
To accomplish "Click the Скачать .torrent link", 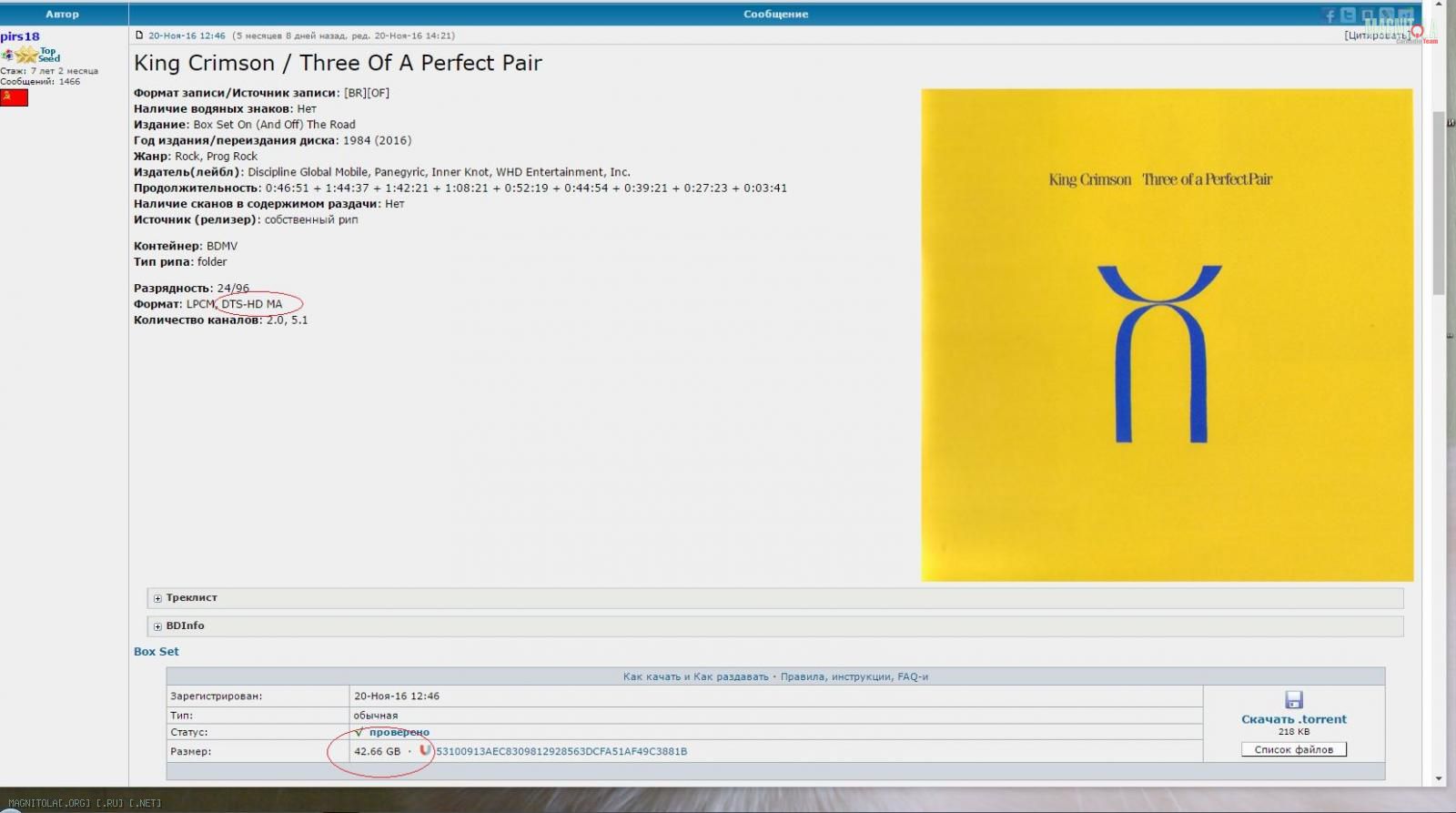I will [1293, 719].
